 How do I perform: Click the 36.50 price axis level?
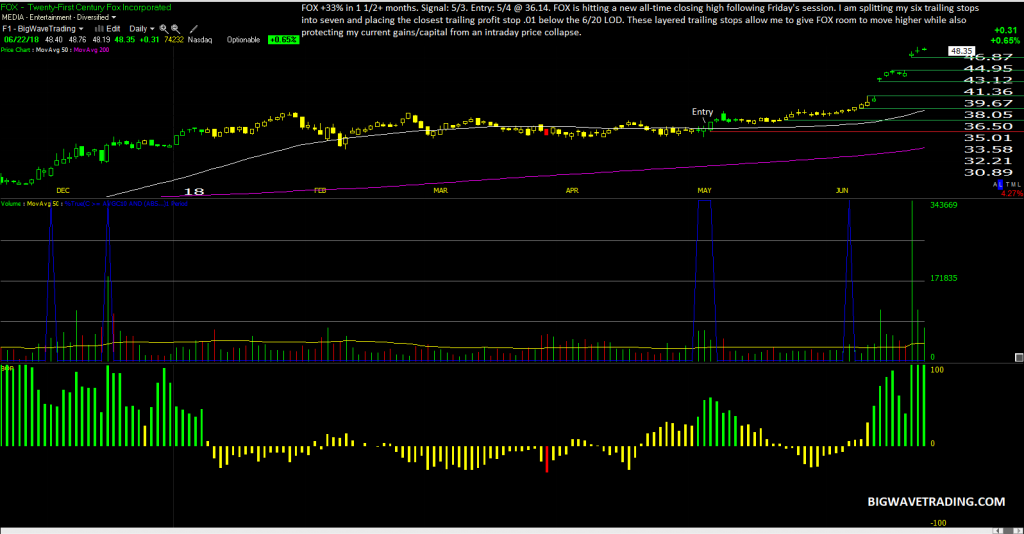(x=988, y=127)
